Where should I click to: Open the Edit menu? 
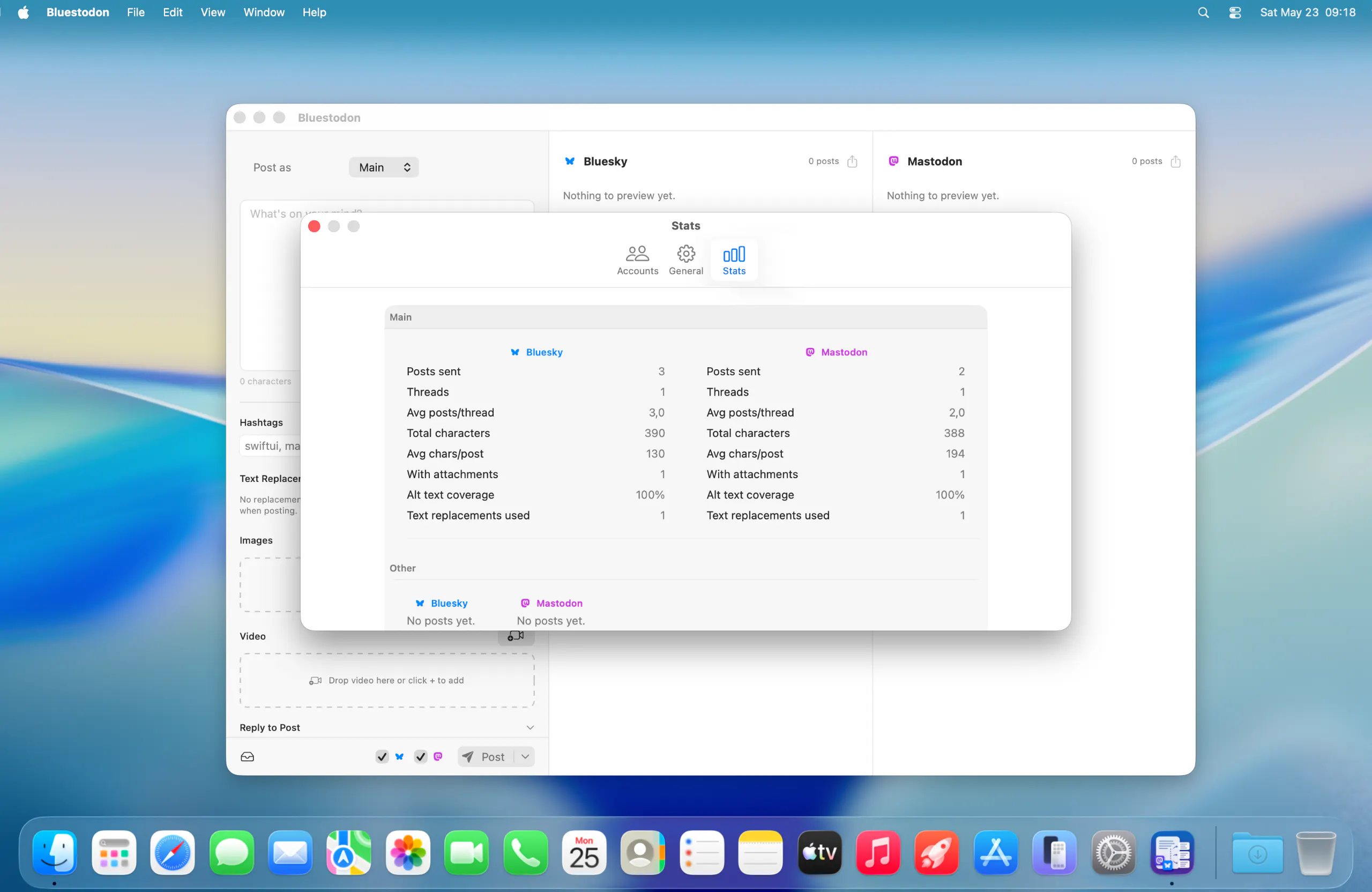pyautogui.click(x=173, y=12)
